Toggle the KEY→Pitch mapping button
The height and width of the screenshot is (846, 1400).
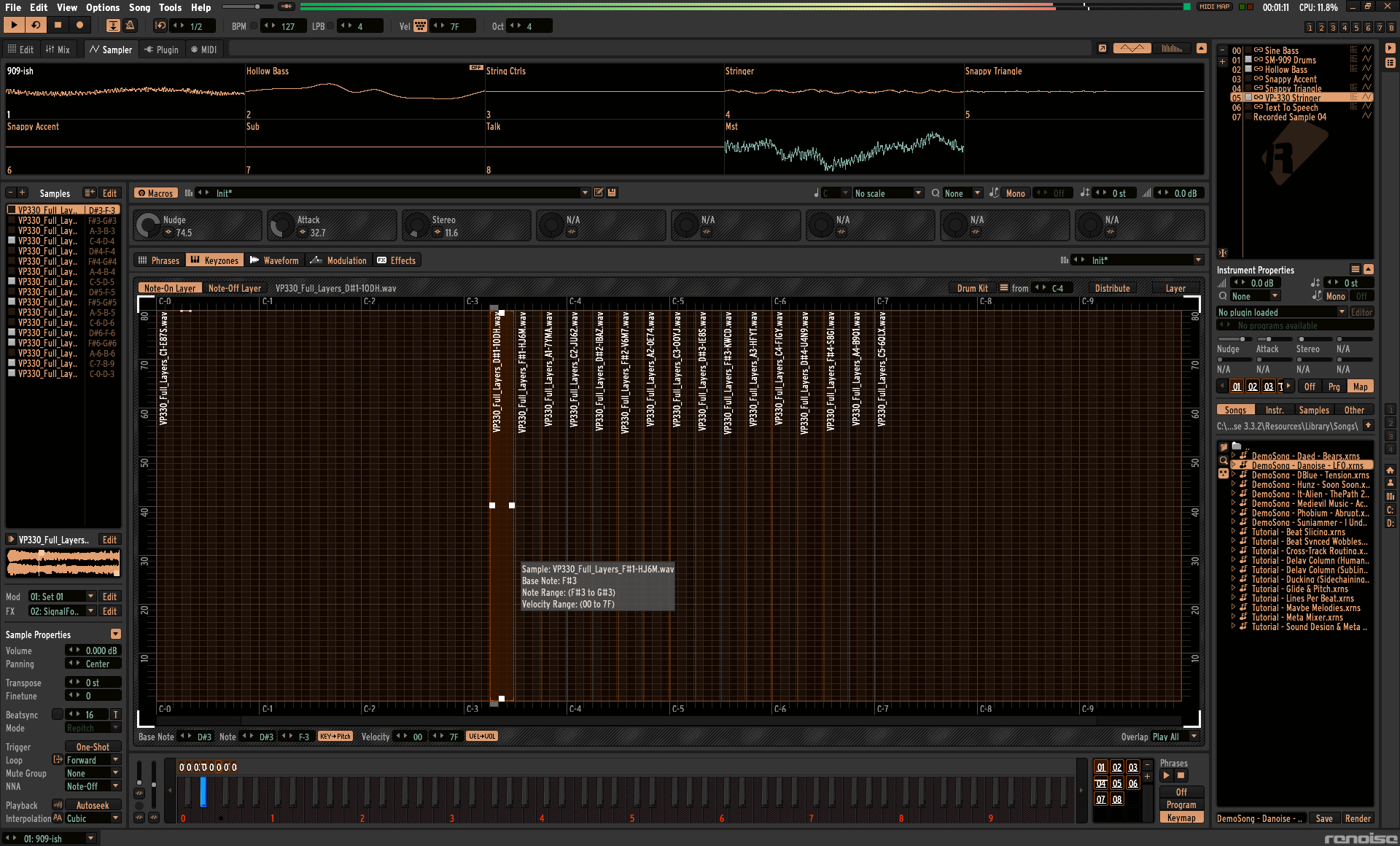335,737
